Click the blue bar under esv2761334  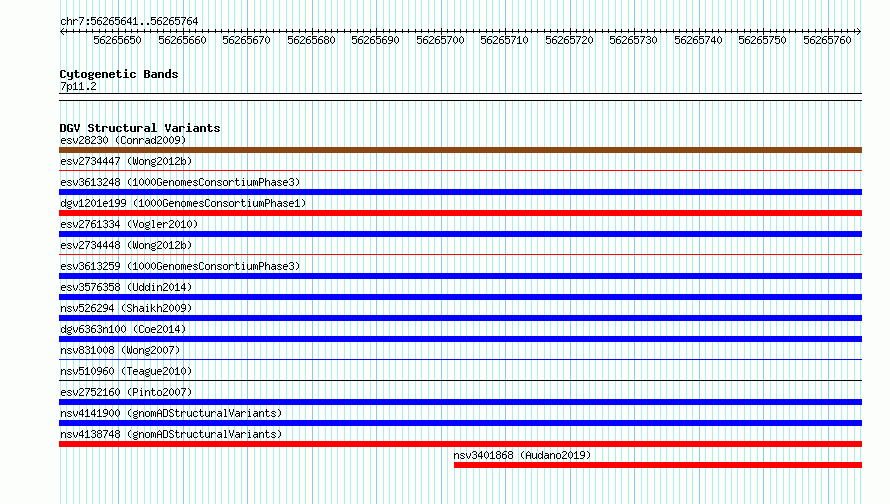pos(460,234)
